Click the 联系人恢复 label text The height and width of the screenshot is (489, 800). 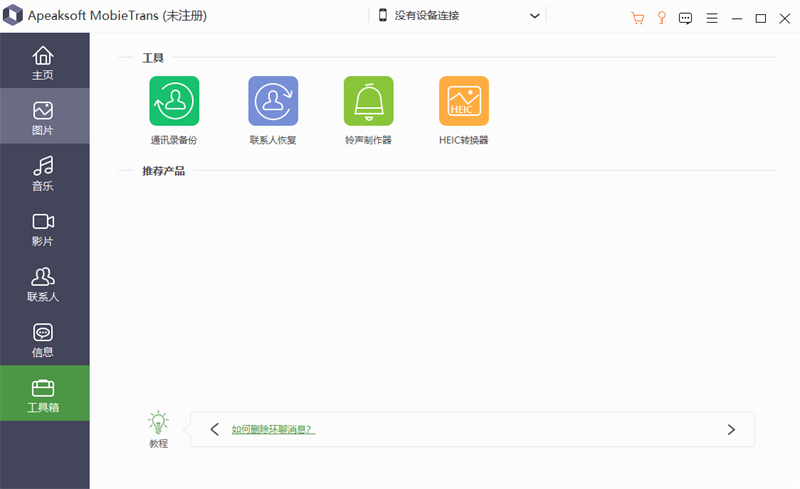point(273,140)
